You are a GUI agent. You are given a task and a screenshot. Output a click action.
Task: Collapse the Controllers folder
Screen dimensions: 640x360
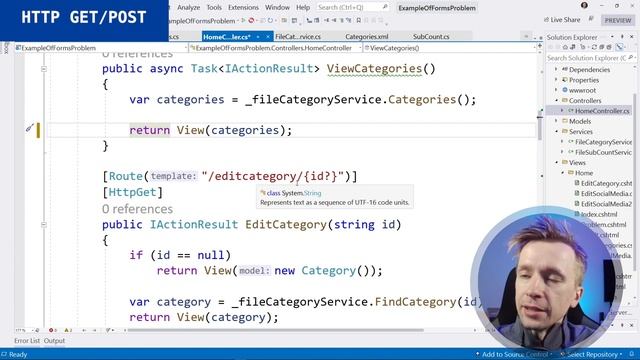556,100
